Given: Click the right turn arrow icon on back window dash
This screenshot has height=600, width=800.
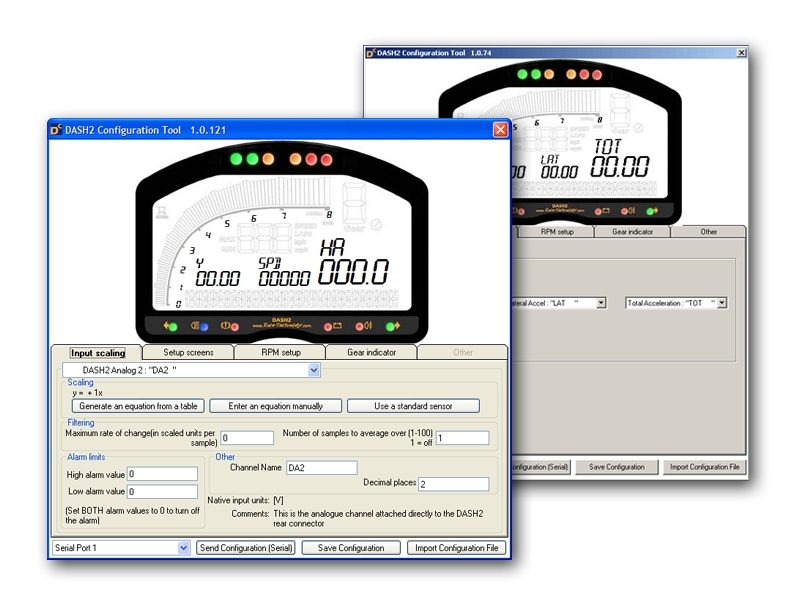Looking at the screenshot, I should 652,211.
